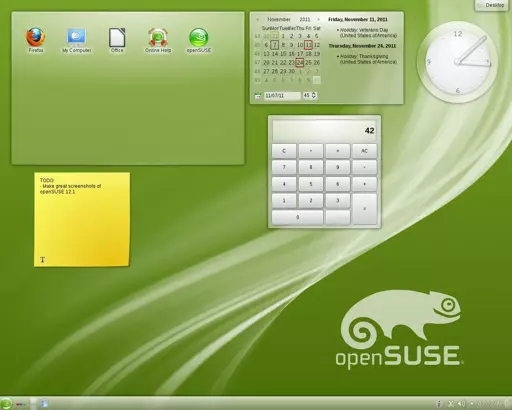The height and width of the screenshot is (410, 512).
Task: Adjust the week number 45 spinner
Action: [x=310, y=96]
